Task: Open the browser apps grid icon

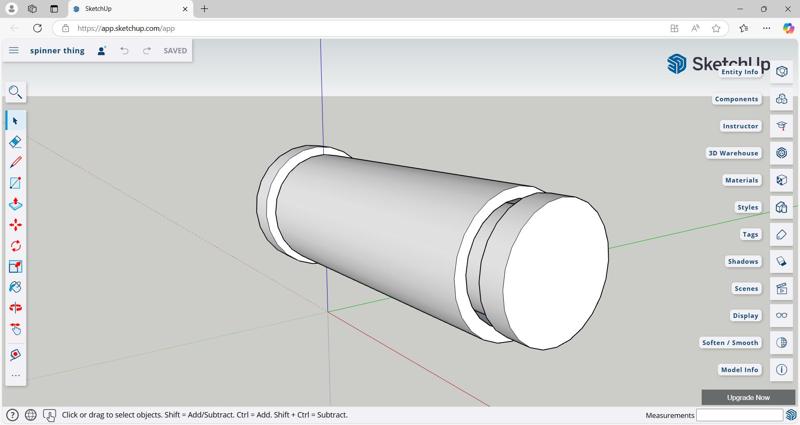Action: (674, 28)
